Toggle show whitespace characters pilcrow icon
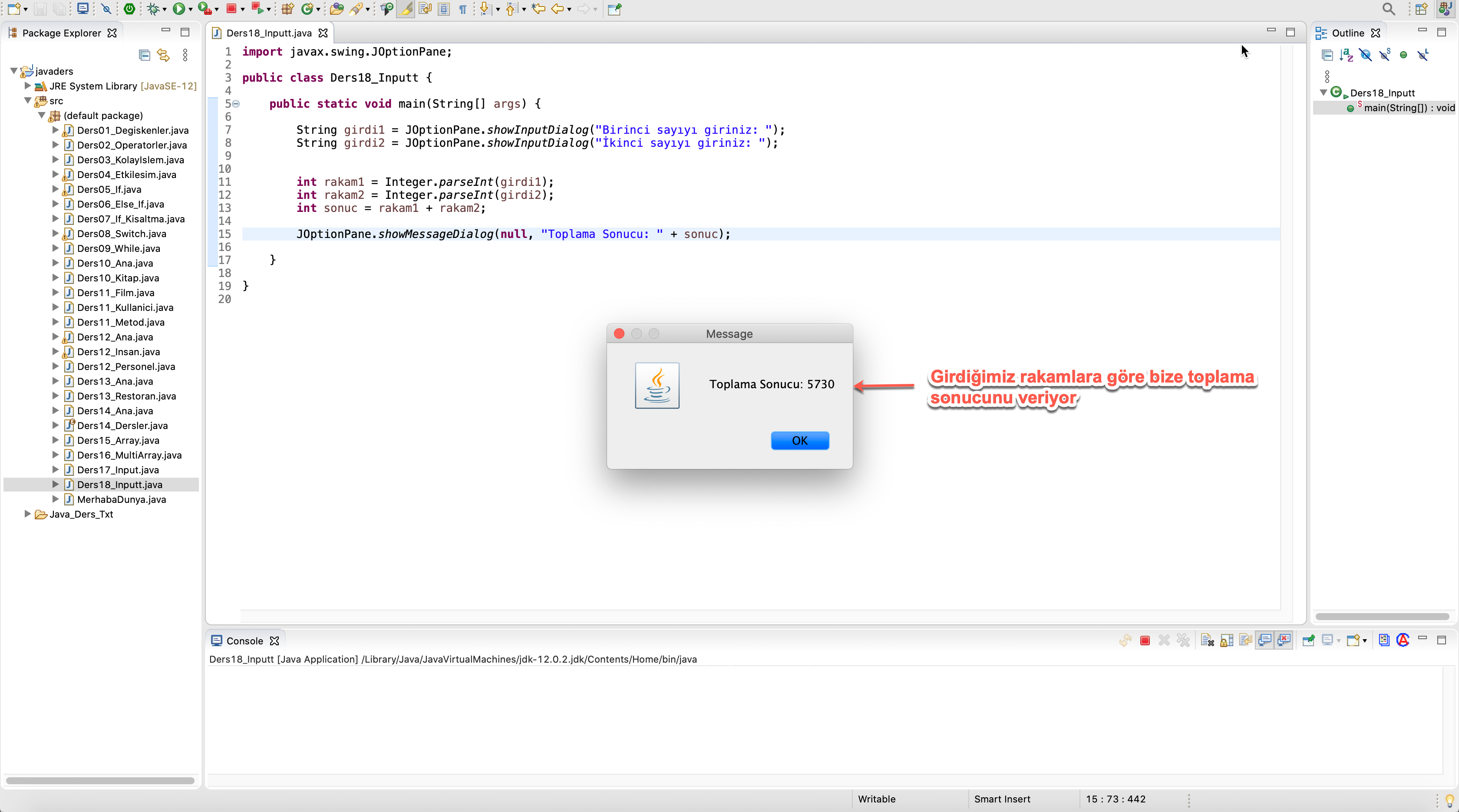 click(463, 9)
